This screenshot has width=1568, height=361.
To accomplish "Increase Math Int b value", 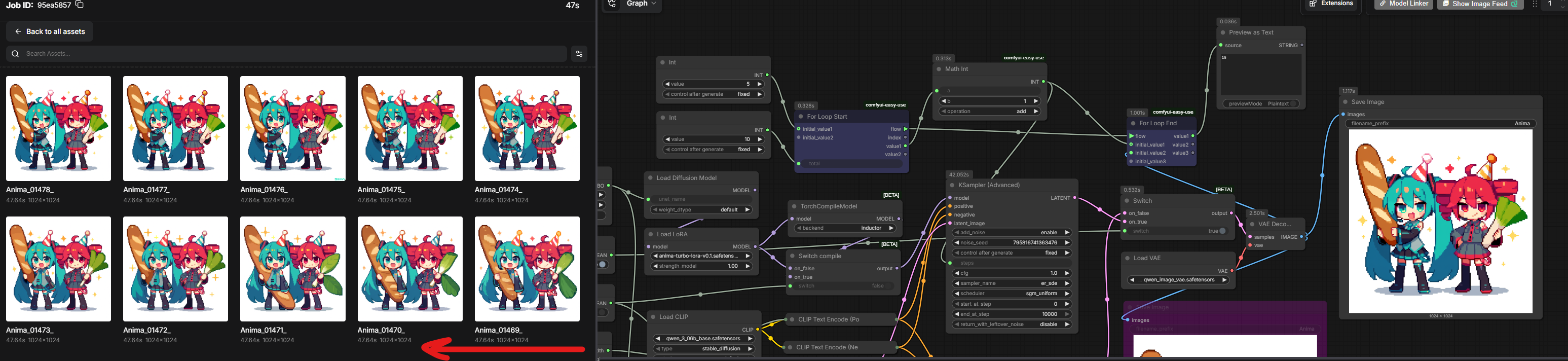I will point(1035,101).
